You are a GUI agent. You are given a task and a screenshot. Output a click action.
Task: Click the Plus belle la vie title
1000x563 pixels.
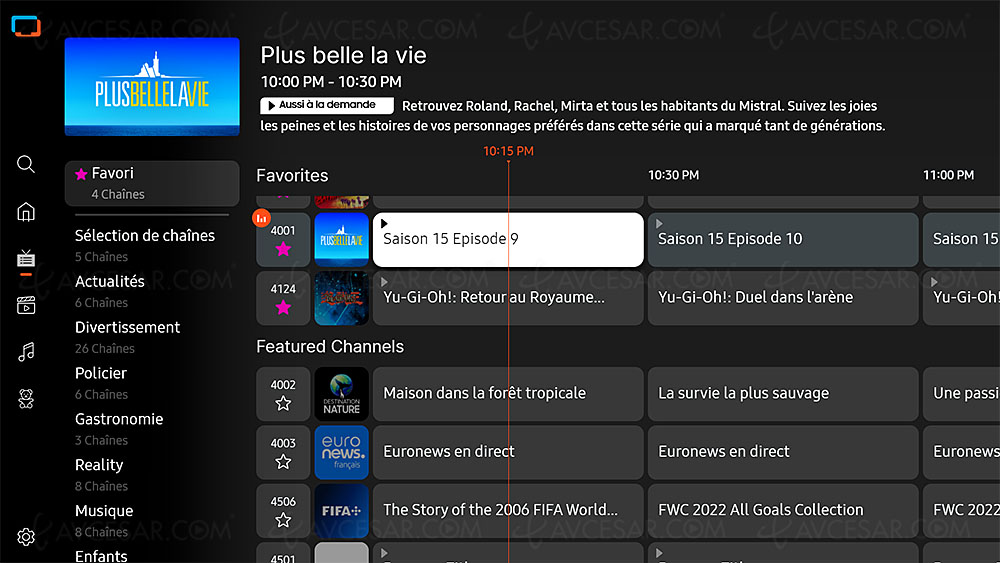pos(343,56)
